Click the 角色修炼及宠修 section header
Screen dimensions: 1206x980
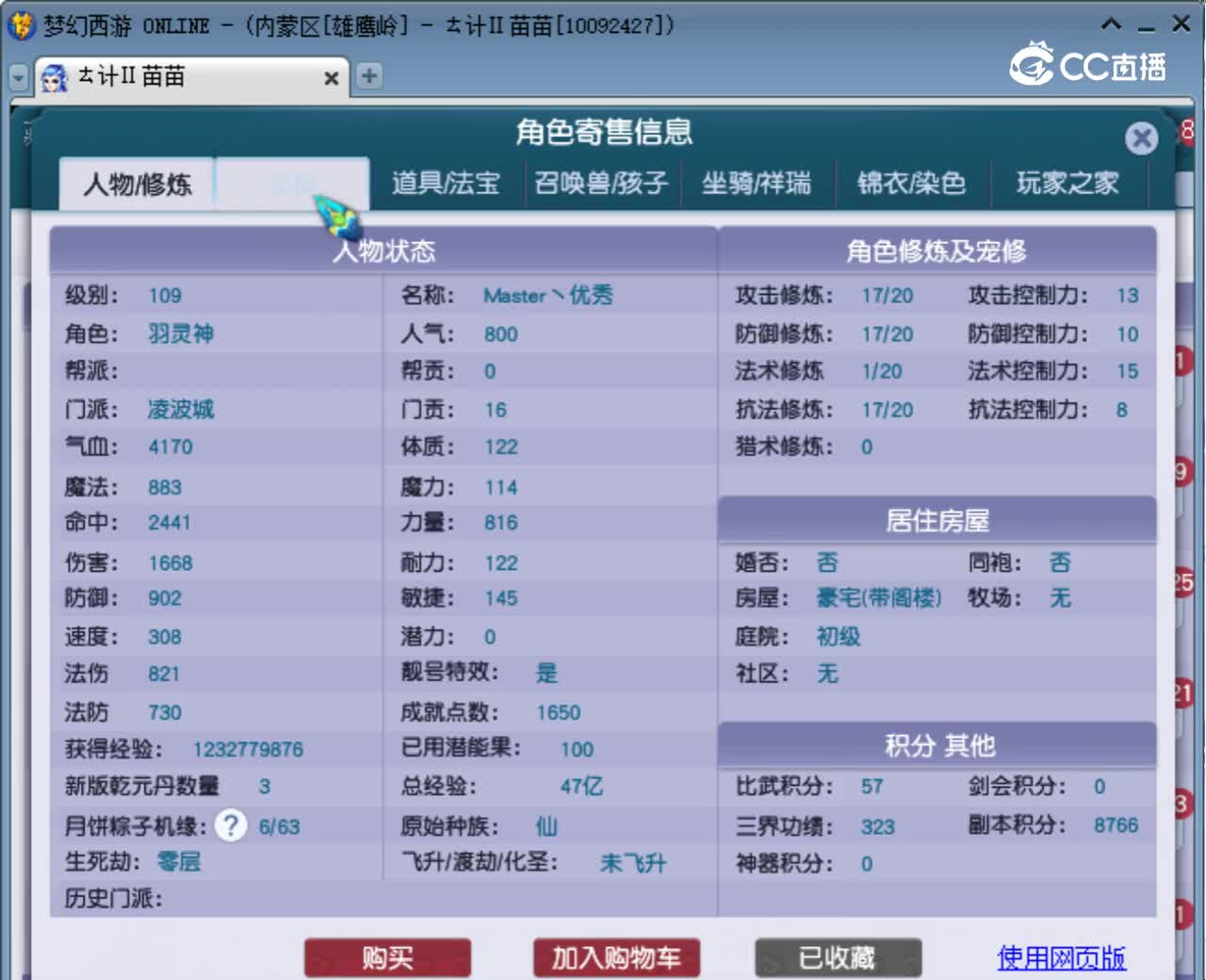click(x=937, y=251)
